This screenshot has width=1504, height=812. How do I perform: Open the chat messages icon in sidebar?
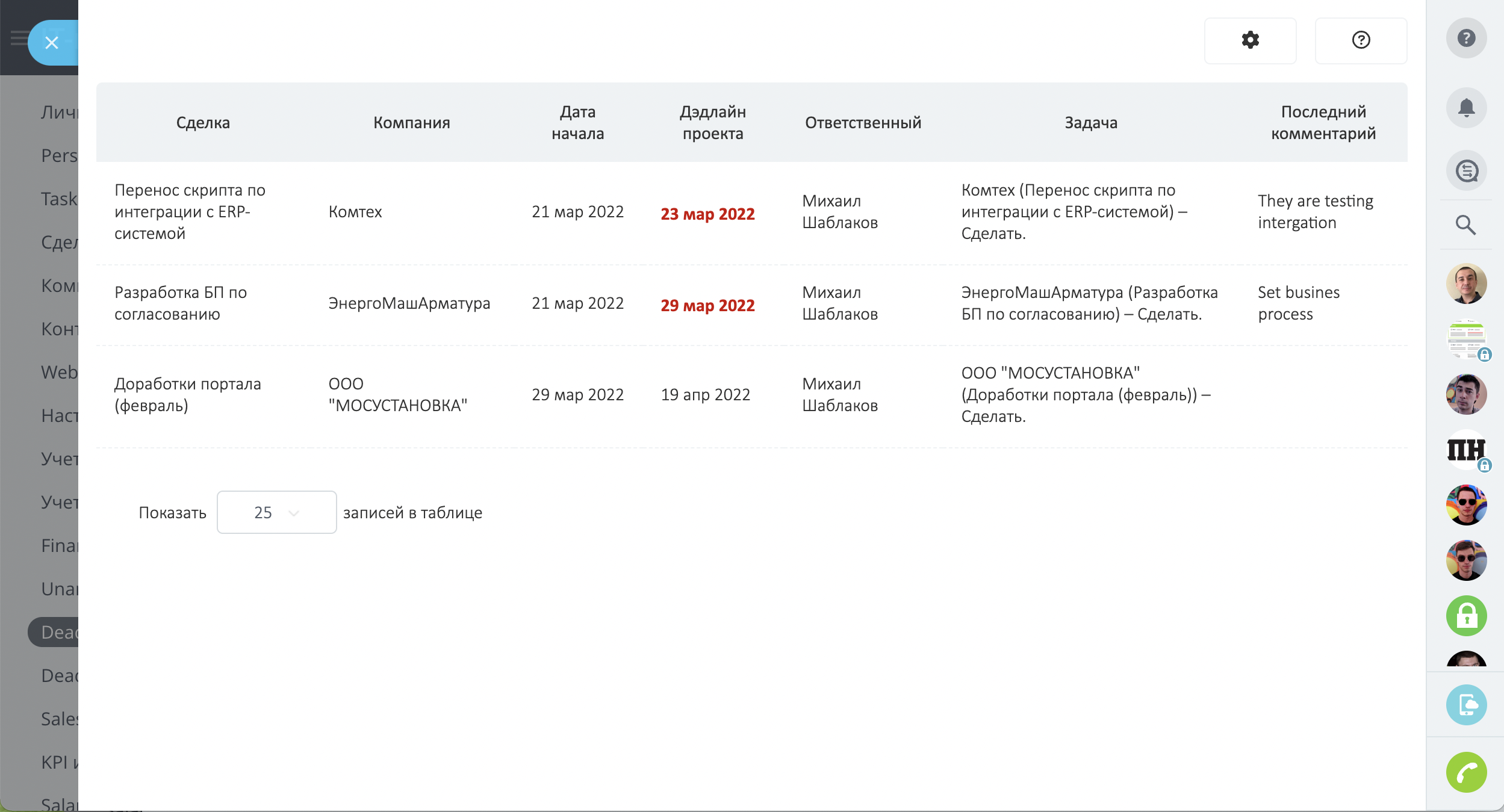coord(1466,170)
